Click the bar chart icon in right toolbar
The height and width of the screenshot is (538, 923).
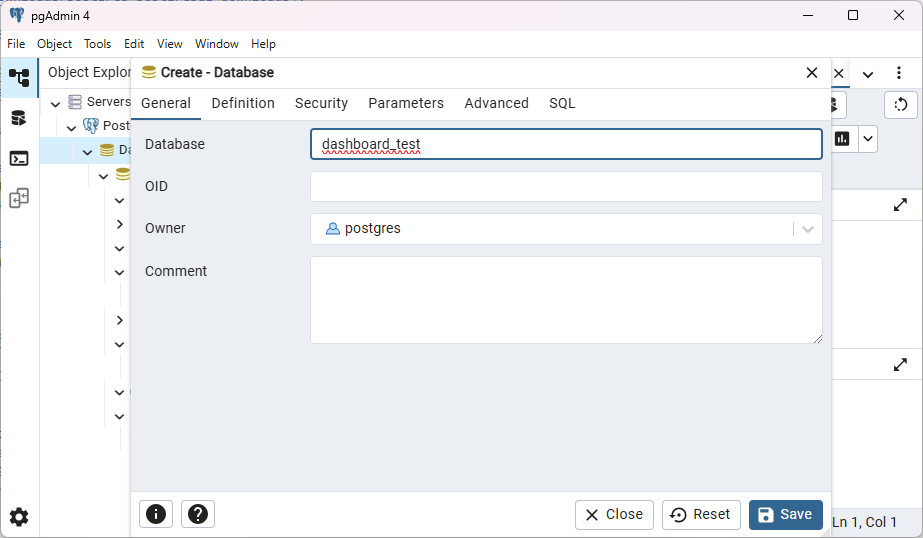point(842,139)
